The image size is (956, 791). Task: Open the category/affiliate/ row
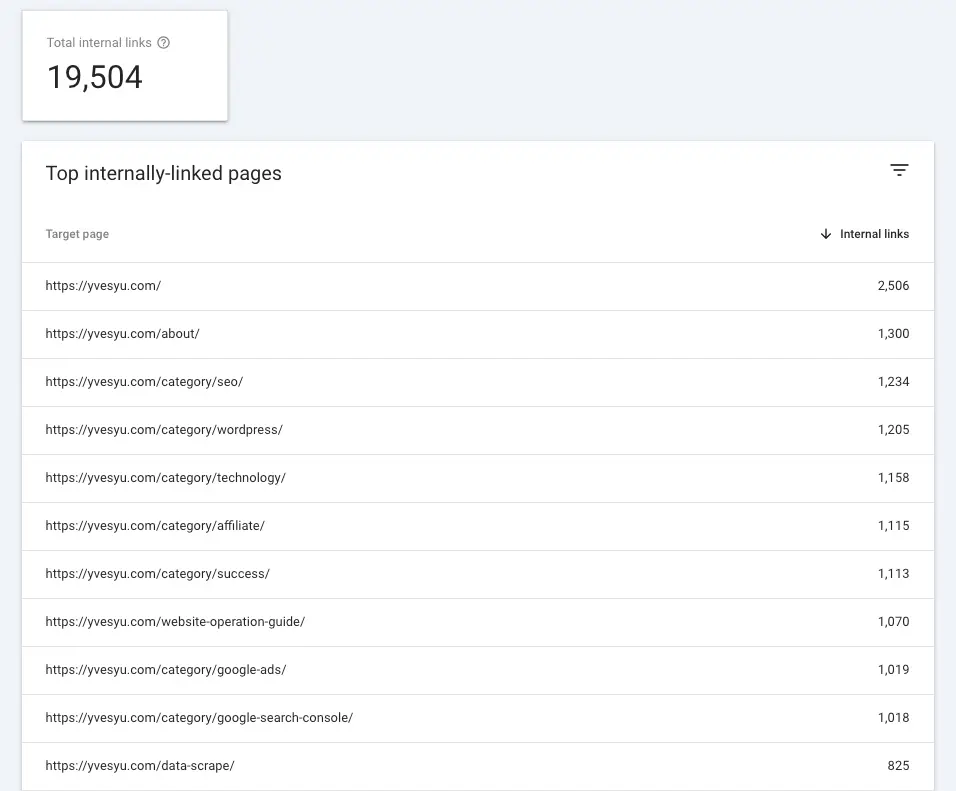click(155, 526)
